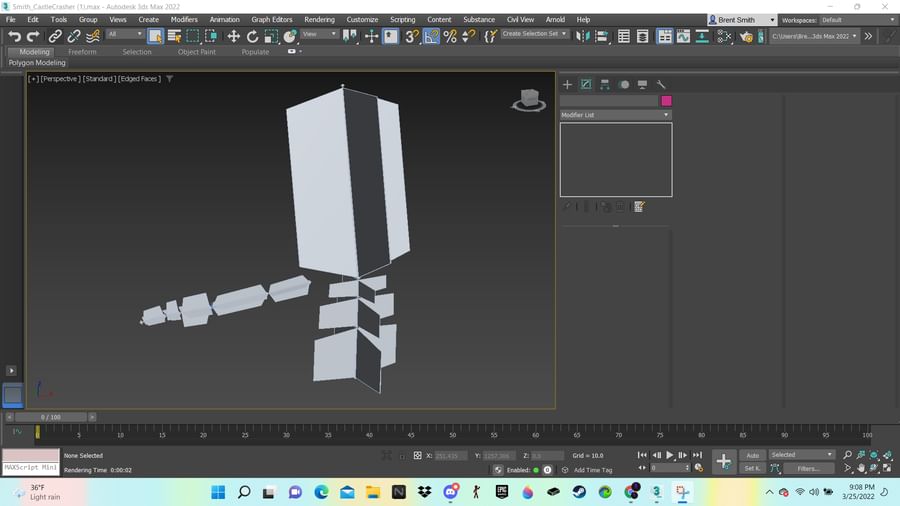Viewport: 900px width, 506px height.
Task: Select the Select and Rotate tool
Action: (x=252, y=36)
